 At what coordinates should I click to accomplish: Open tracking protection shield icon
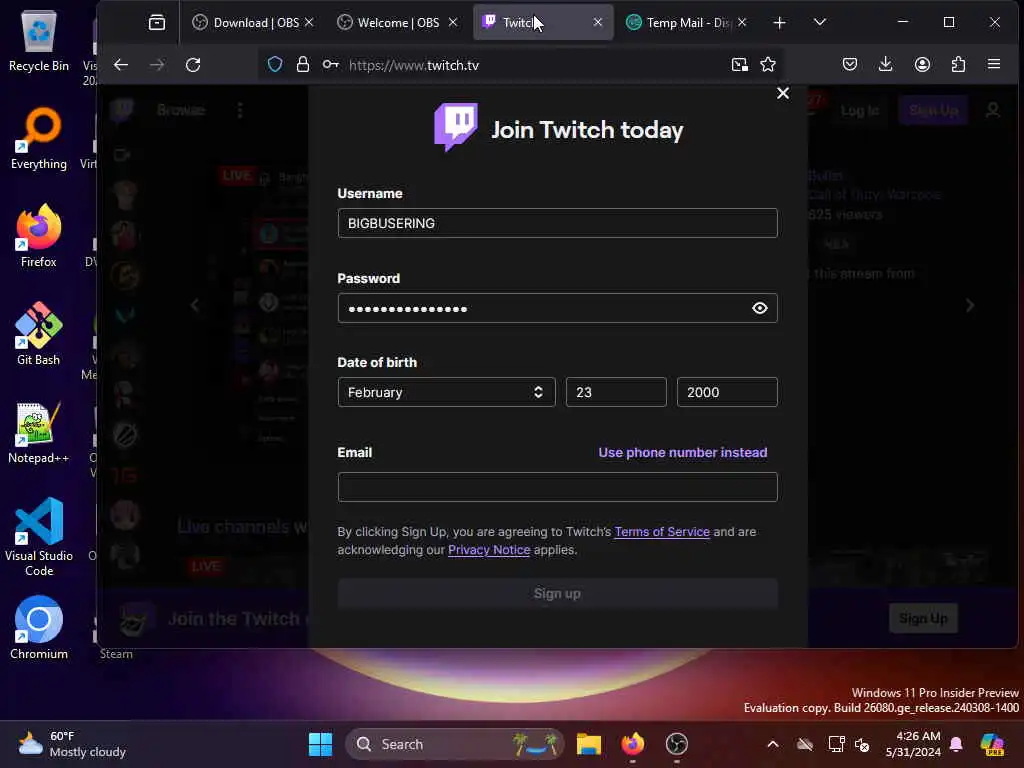coord(275,65)
